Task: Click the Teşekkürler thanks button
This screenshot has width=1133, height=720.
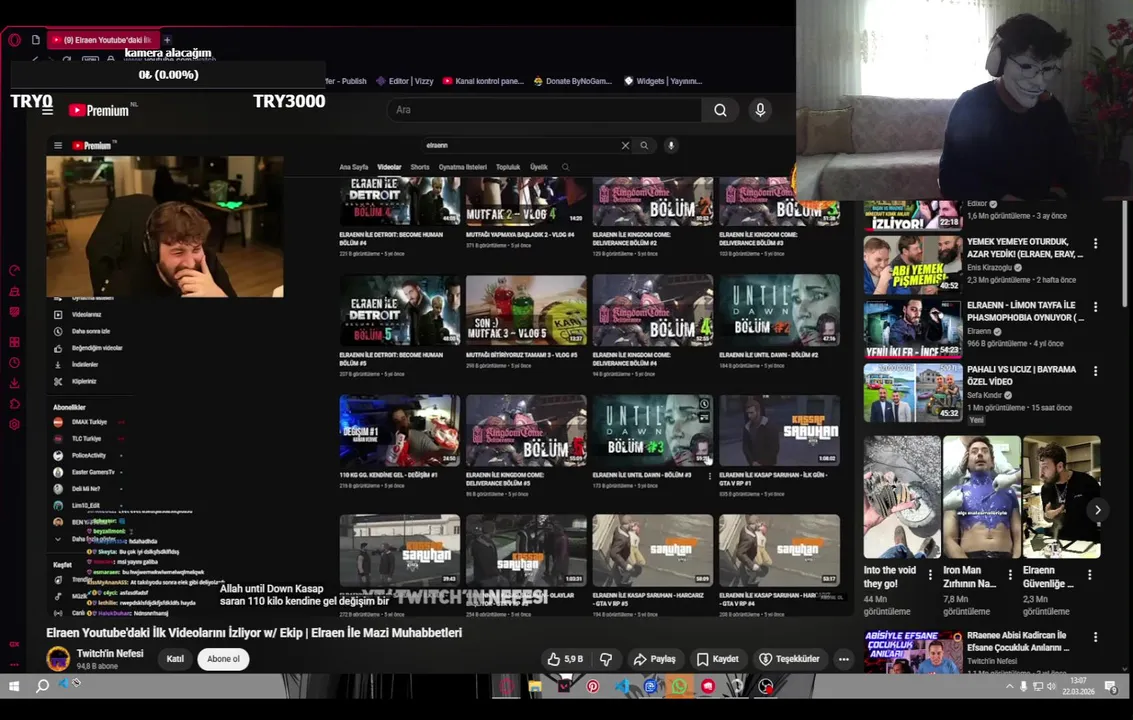Action: [x=789, y=659]
